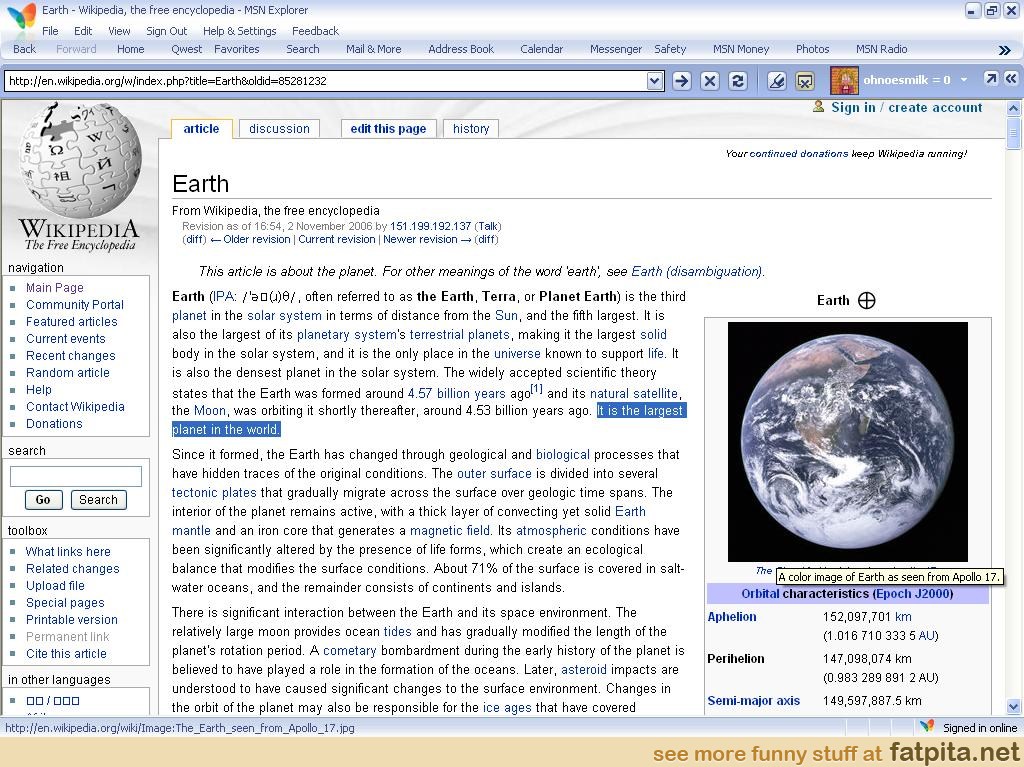This screenshot has width=1024, height=767.
Task: Click the double left chevron collapse icon
Action: (1011, 79)
